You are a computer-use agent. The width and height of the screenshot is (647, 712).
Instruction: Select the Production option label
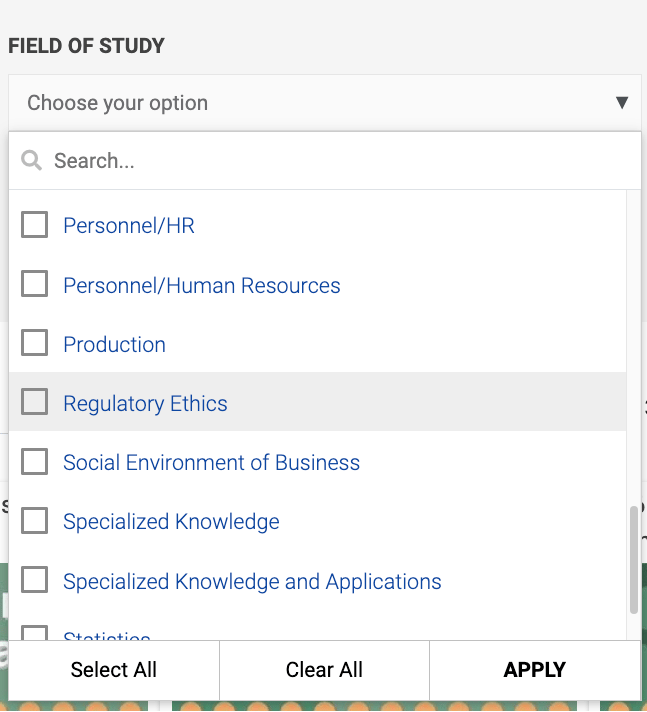pyautogui.click(x=114, y=345)
